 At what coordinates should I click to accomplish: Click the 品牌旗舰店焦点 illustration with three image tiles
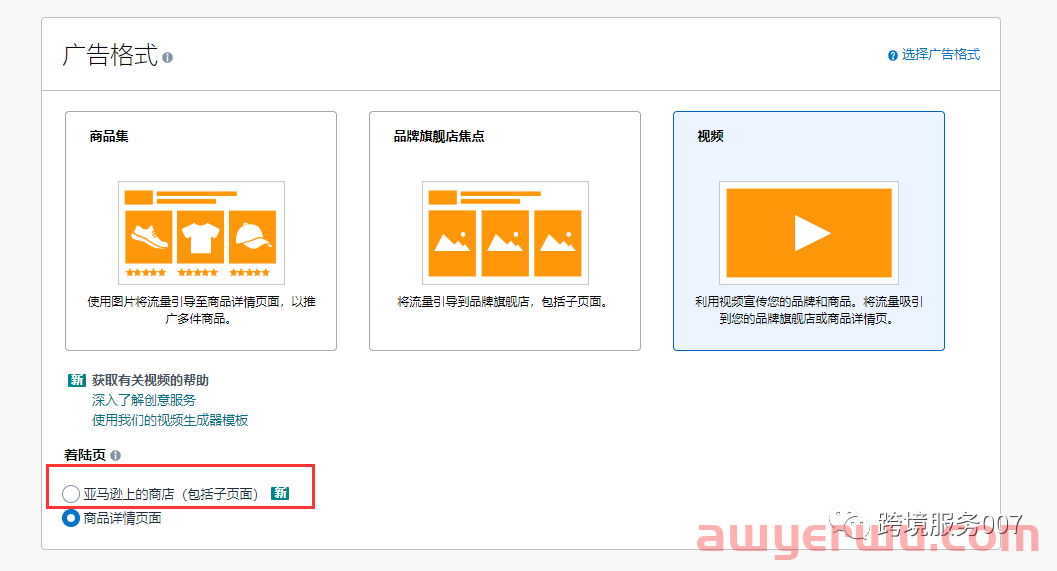point(505,233)
